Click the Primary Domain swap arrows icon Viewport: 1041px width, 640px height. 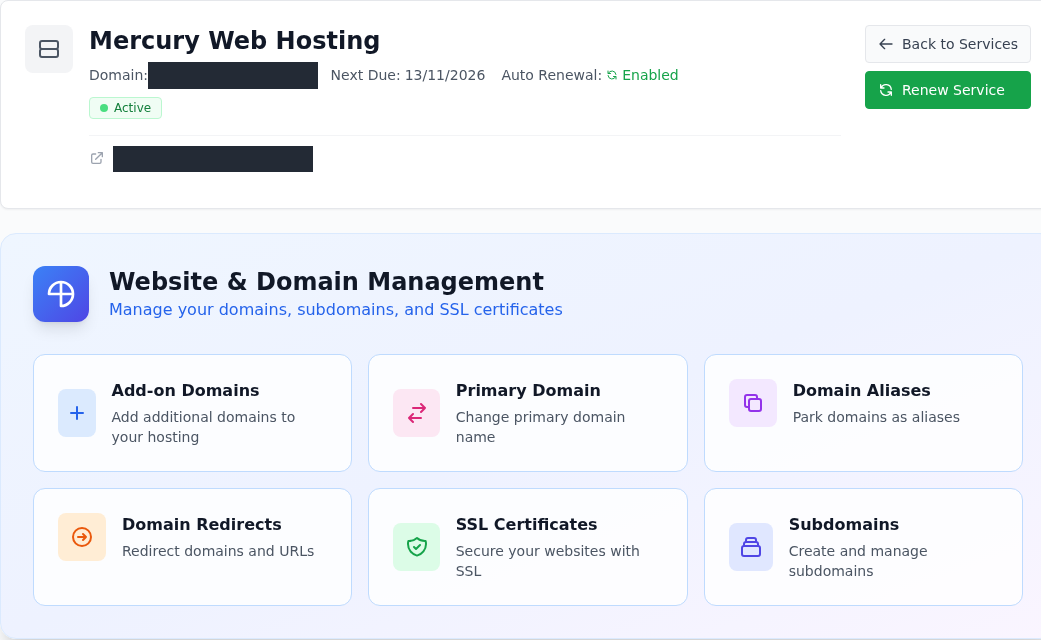point(416,413)
